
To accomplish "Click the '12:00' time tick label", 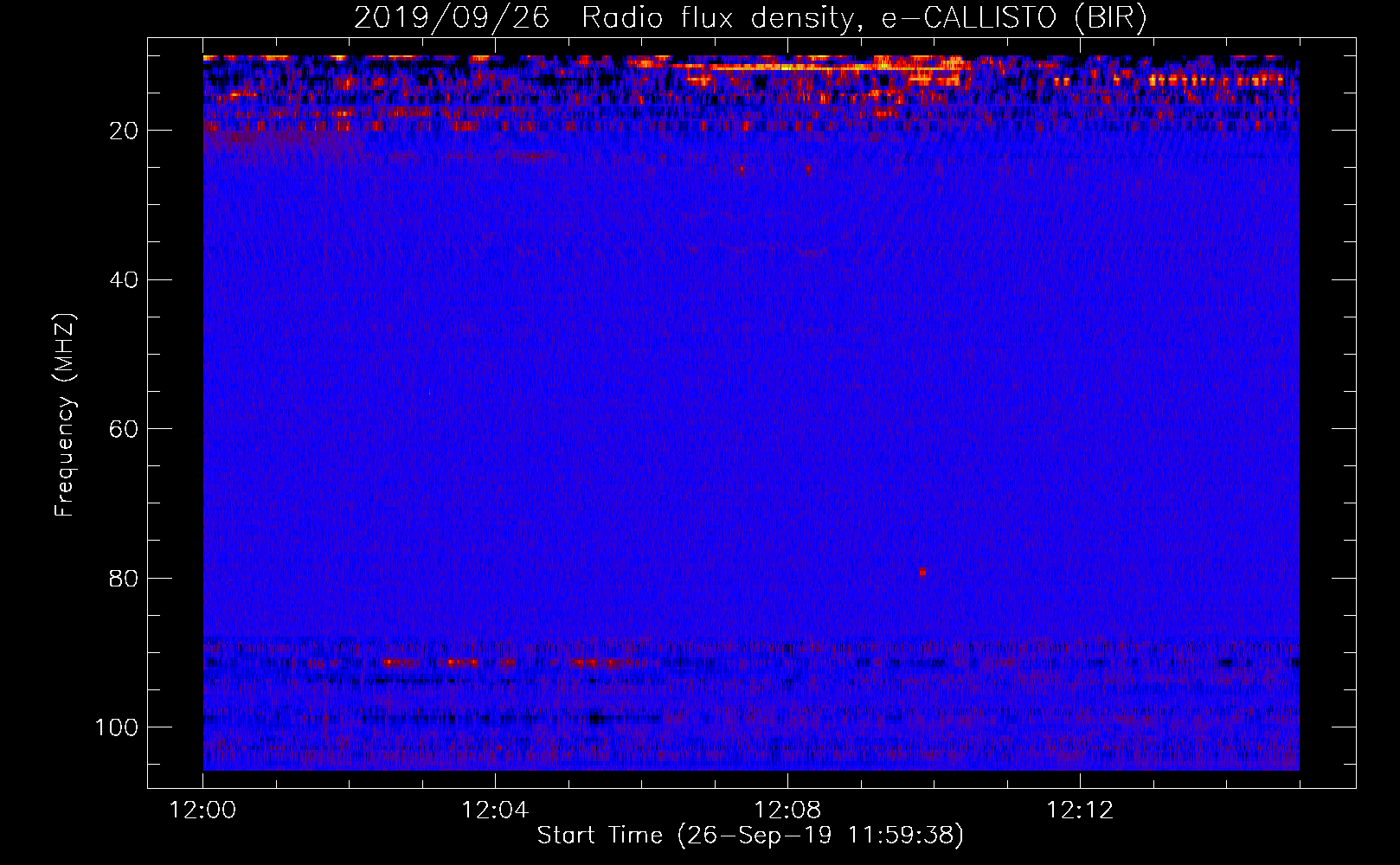I will pos(203,811).
